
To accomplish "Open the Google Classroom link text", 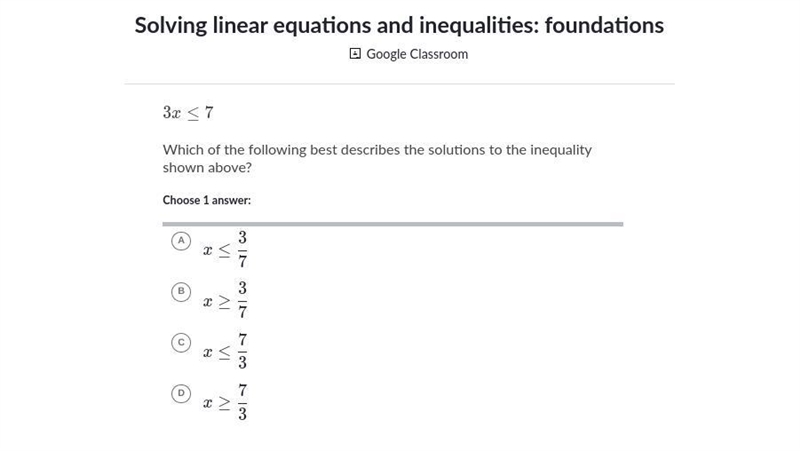I will pos(417,54).
